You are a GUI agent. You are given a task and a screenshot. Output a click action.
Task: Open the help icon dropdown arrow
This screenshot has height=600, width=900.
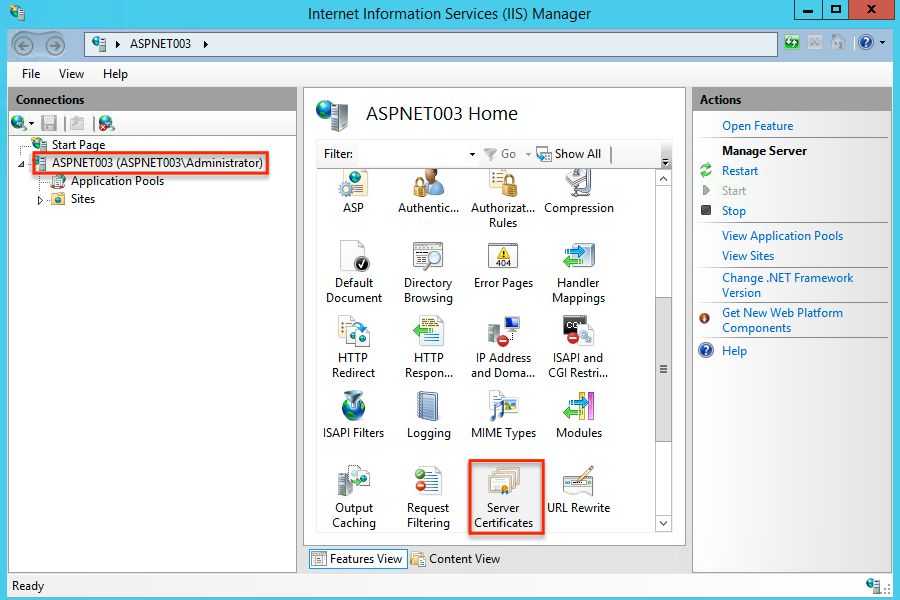coord(882,42)
